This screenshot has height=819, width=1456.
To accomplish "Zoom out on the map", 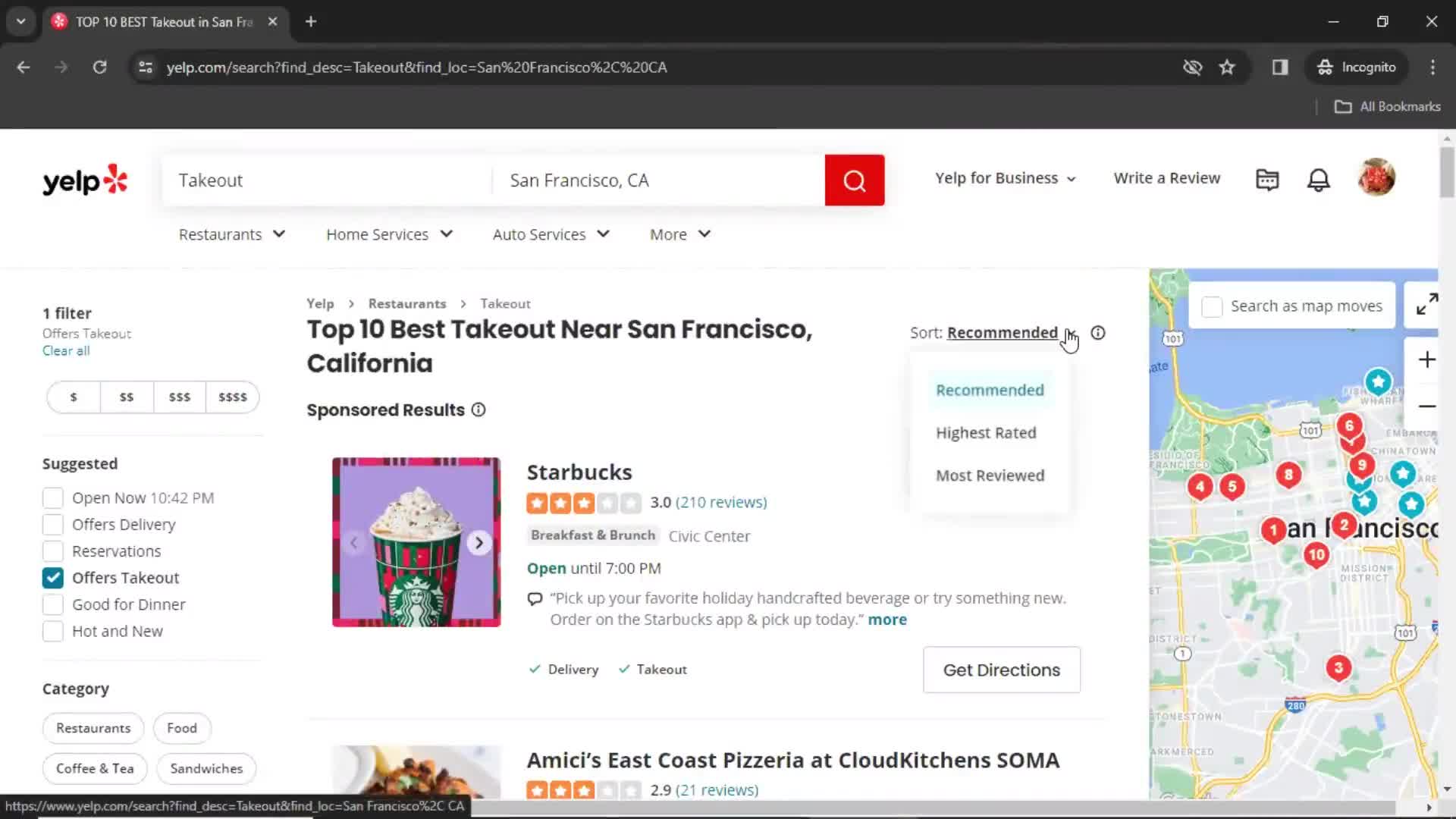I will (1426, 406).
